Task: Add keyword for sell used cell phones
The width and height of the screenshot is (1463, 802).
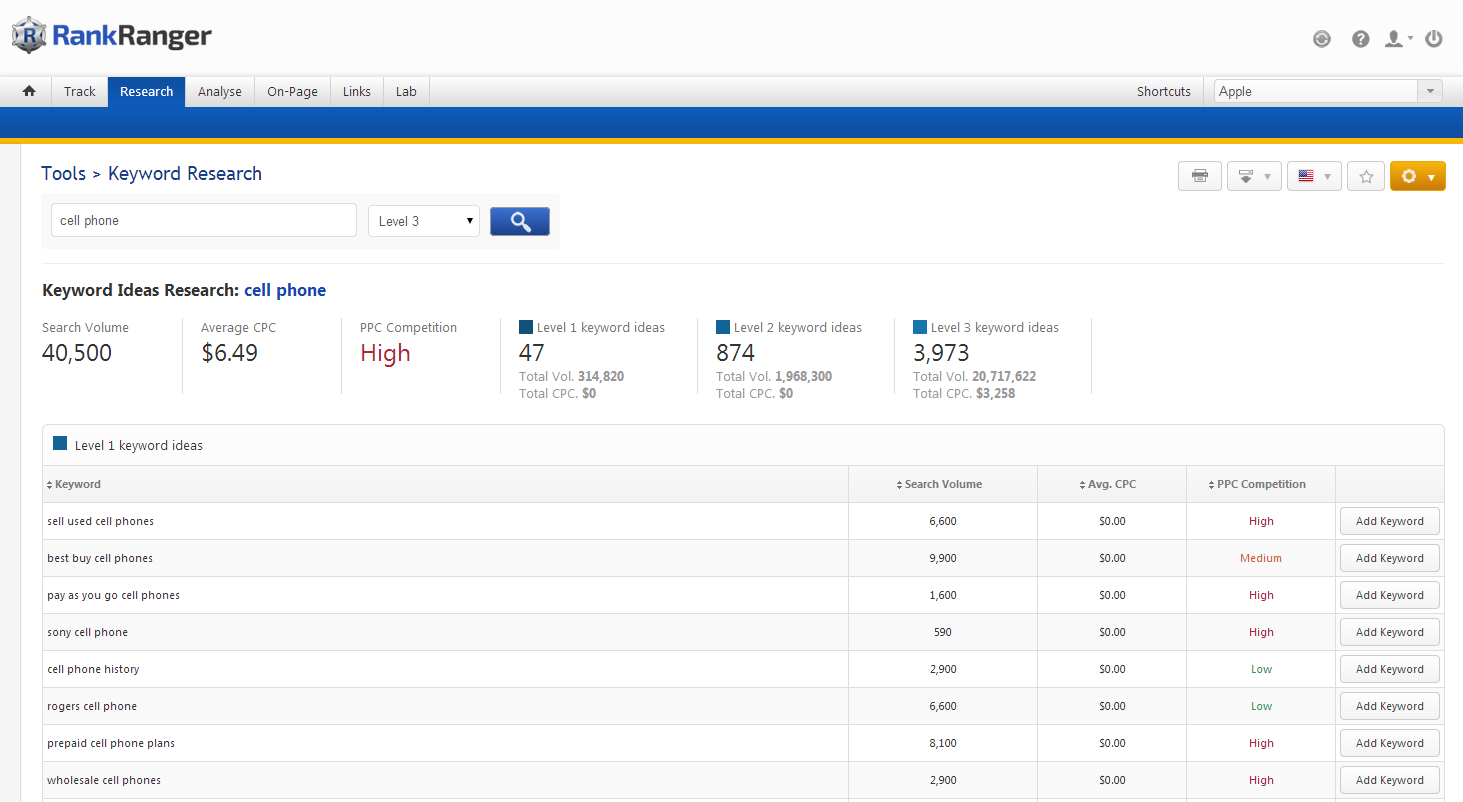Action: [x=1389, y=521]
